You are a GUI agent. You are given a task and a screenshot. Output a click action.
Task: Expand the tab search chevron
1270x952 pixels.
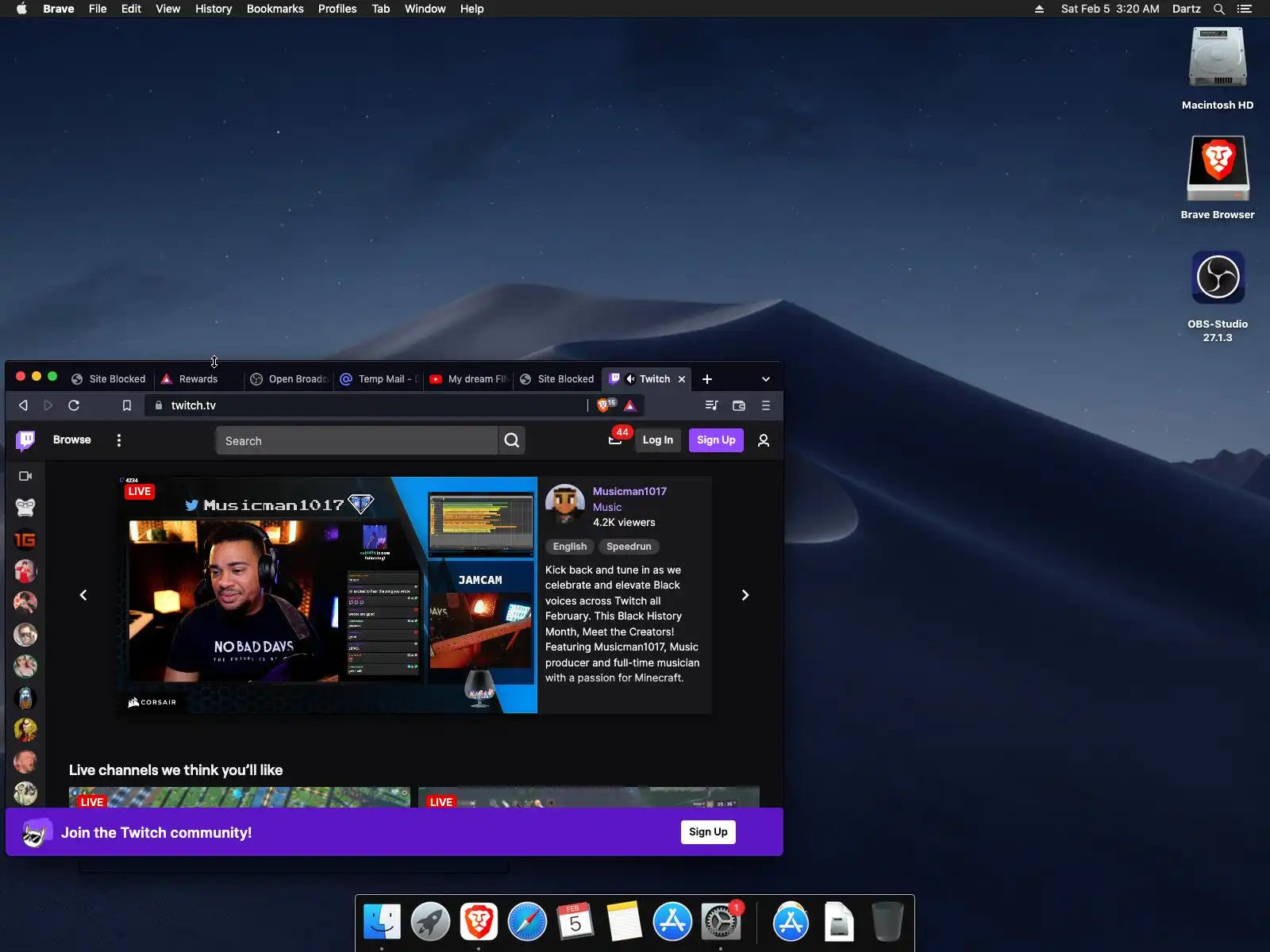[x=766, y=379]
